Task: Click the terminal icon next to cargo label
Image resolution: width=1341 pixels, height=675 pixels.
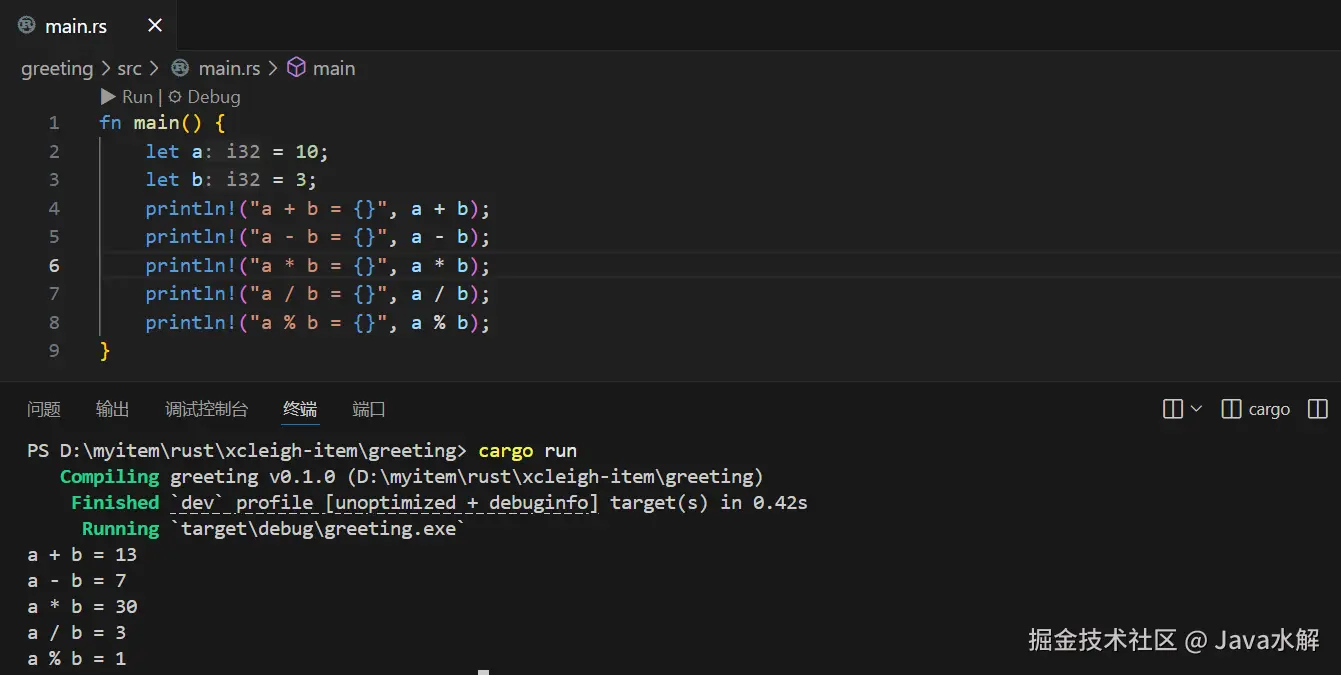Action: pos(1231,409)
